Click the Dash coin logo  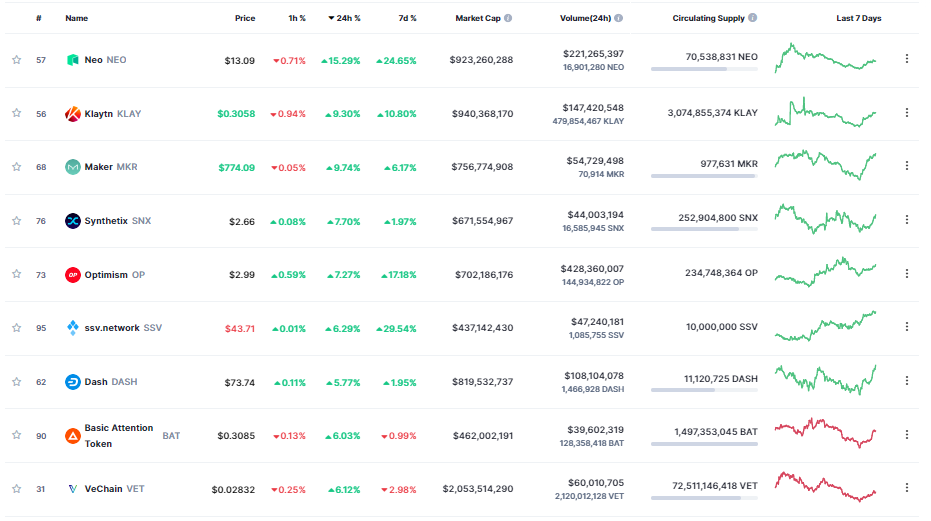[x=72, y=381]
